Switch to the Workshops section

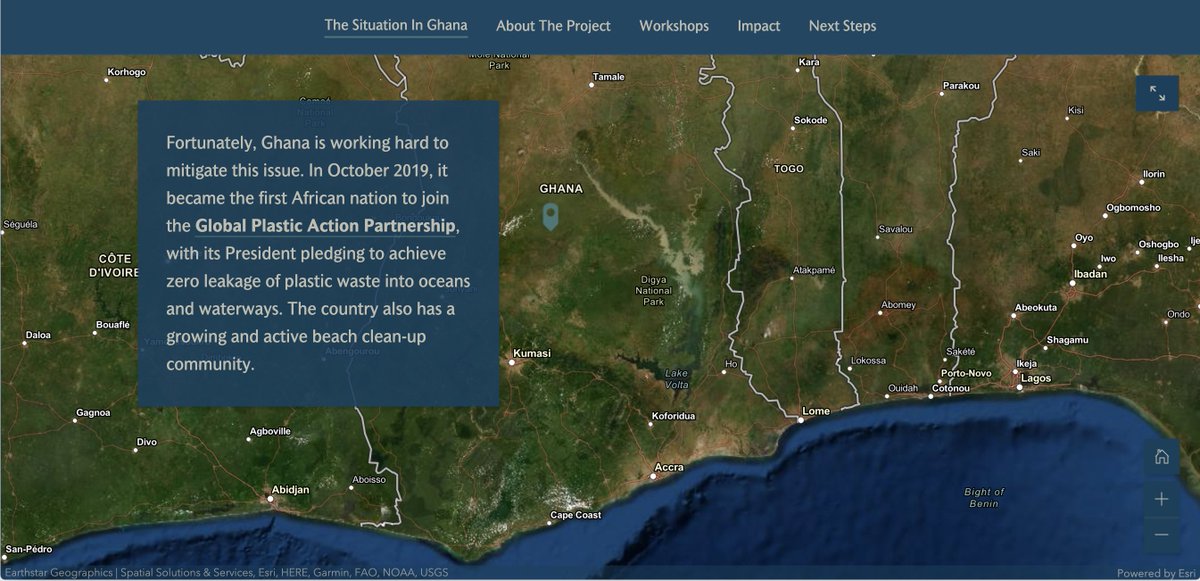[674, 26]
